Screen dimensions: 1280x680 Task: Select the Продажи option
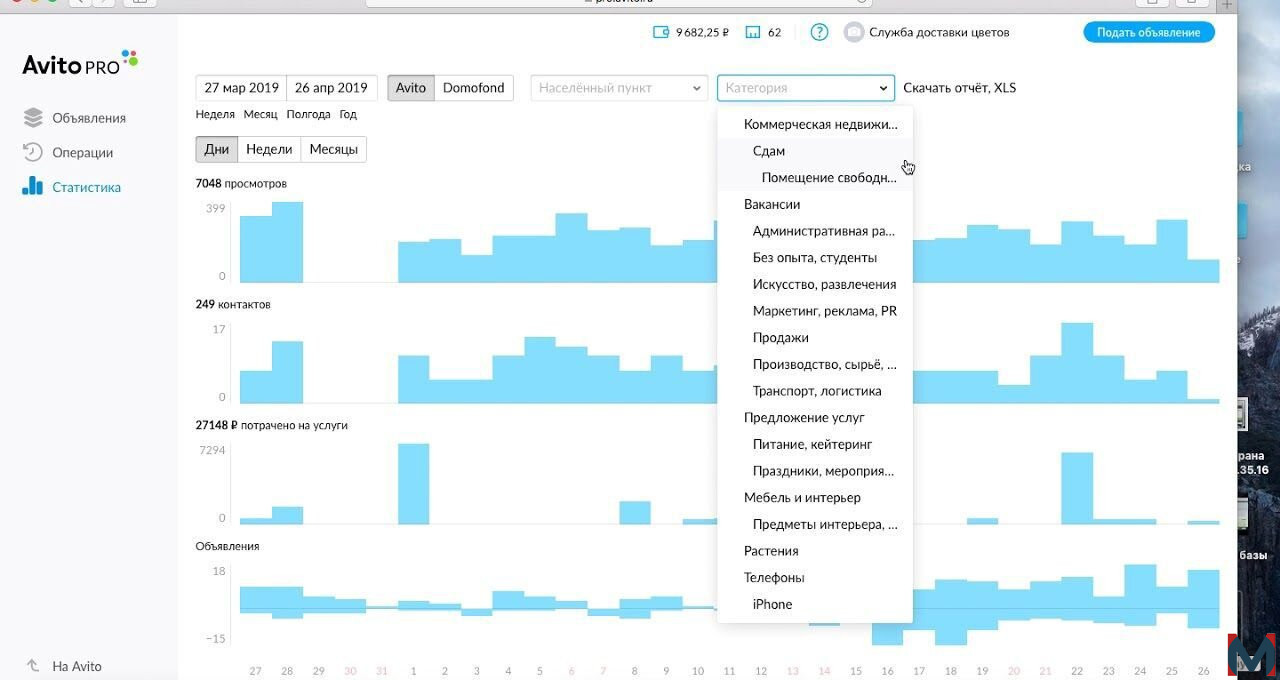click(815, 338)
